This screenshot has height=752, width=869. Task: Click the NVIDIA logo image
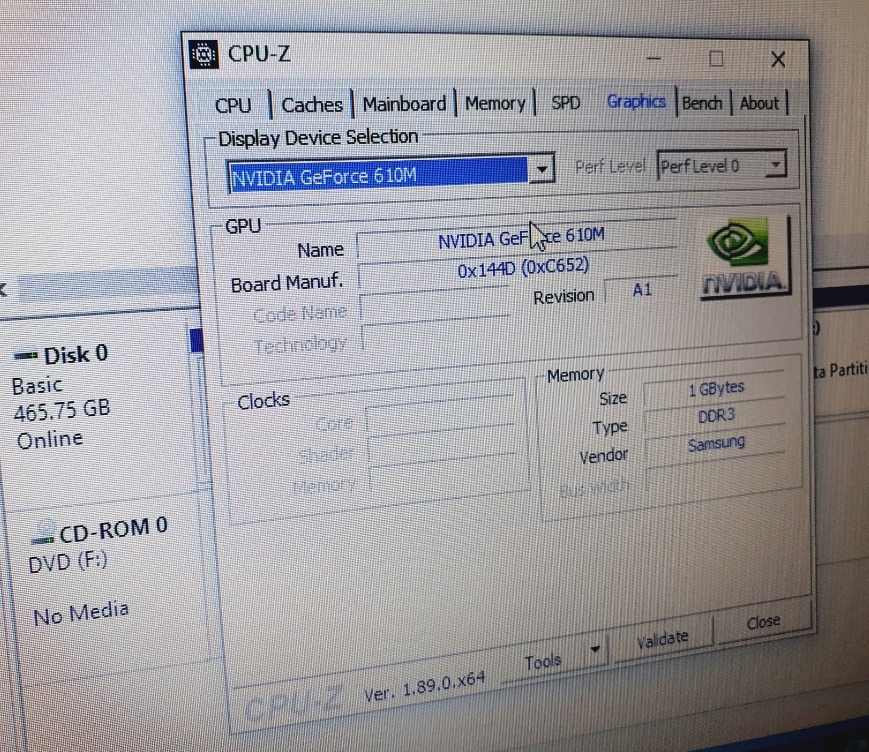[x=744, y=259]
